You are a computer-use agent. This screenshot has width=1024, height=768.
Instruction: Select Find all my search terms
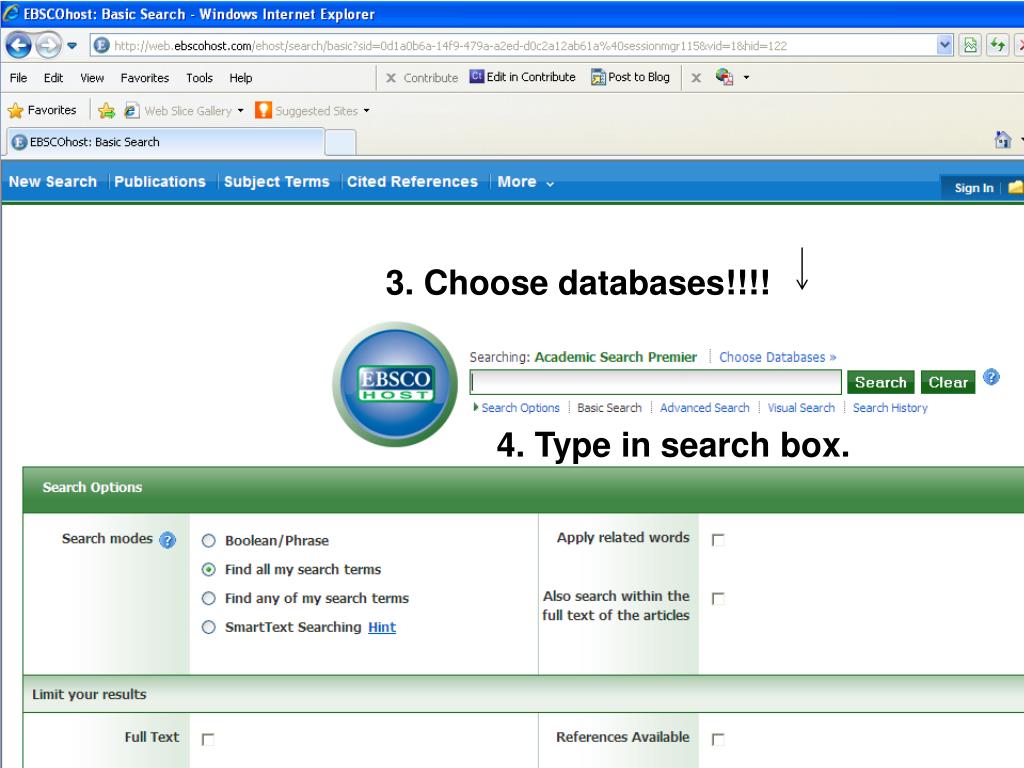coord(208,569)
